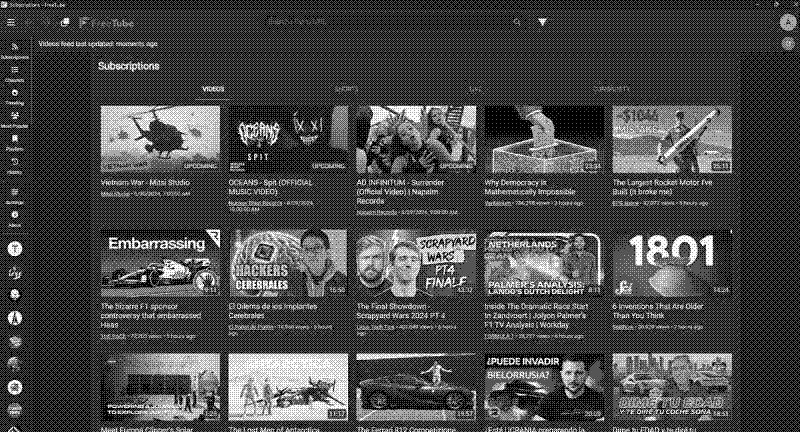Viewport: 800px width, 432px height.
Task: Open the Palmer's Analysis Netherlands thumbnail
Action: pyautogui.click(x=544, y=263)
